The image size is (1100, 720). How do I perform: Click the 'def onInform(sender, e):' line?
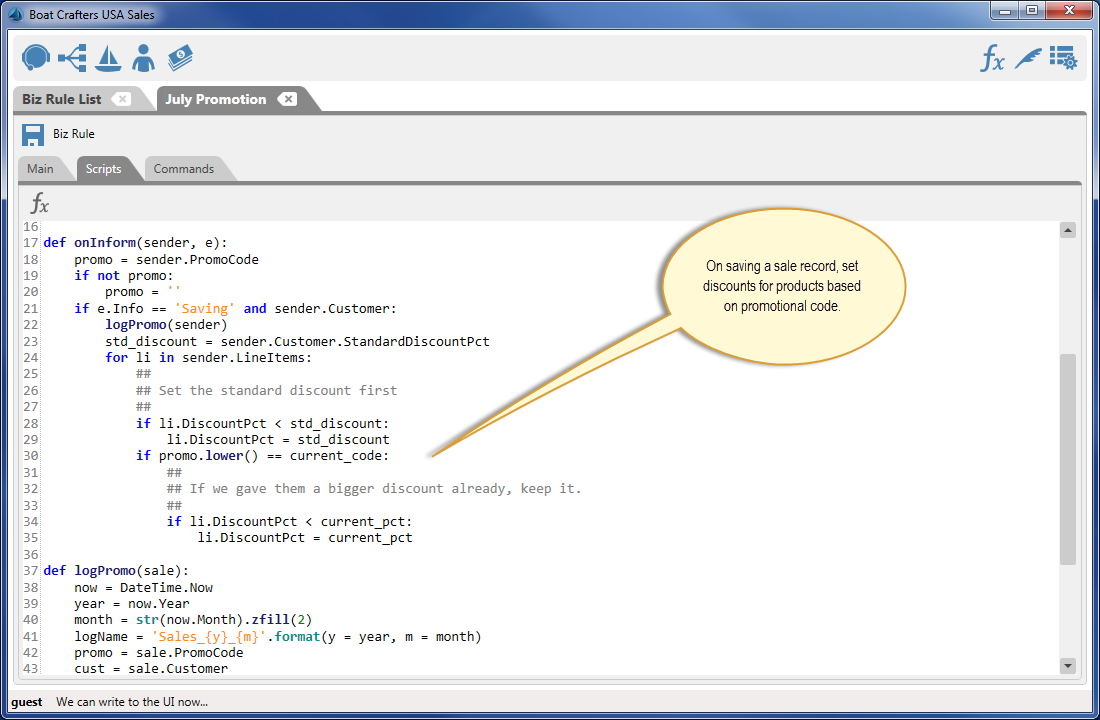pyautogui.click(x=135, y=243)
